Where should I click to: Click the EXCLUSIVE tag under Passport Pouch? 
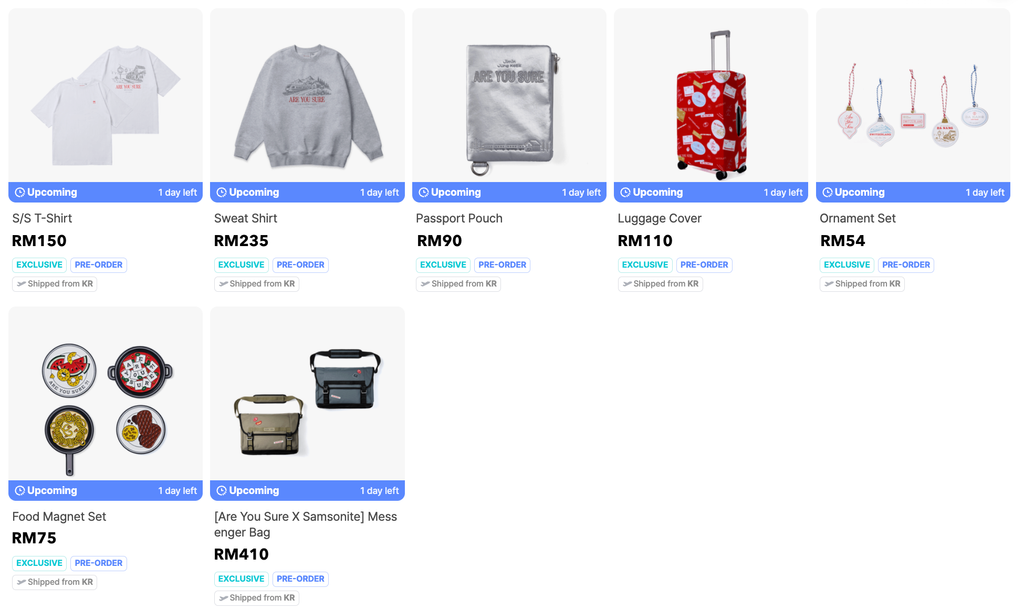443,265
